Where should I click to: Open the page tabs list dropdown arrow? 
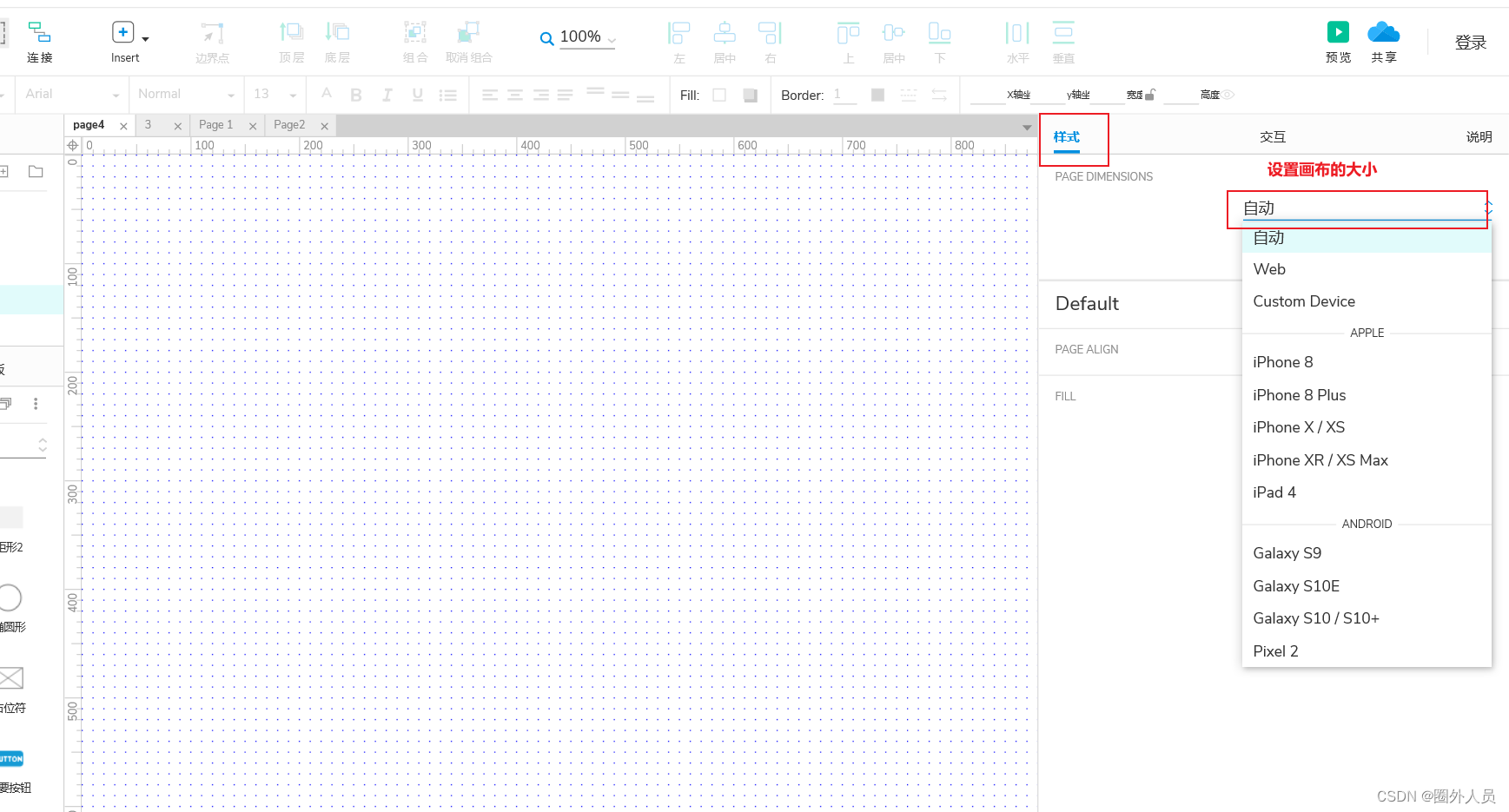1027,127
